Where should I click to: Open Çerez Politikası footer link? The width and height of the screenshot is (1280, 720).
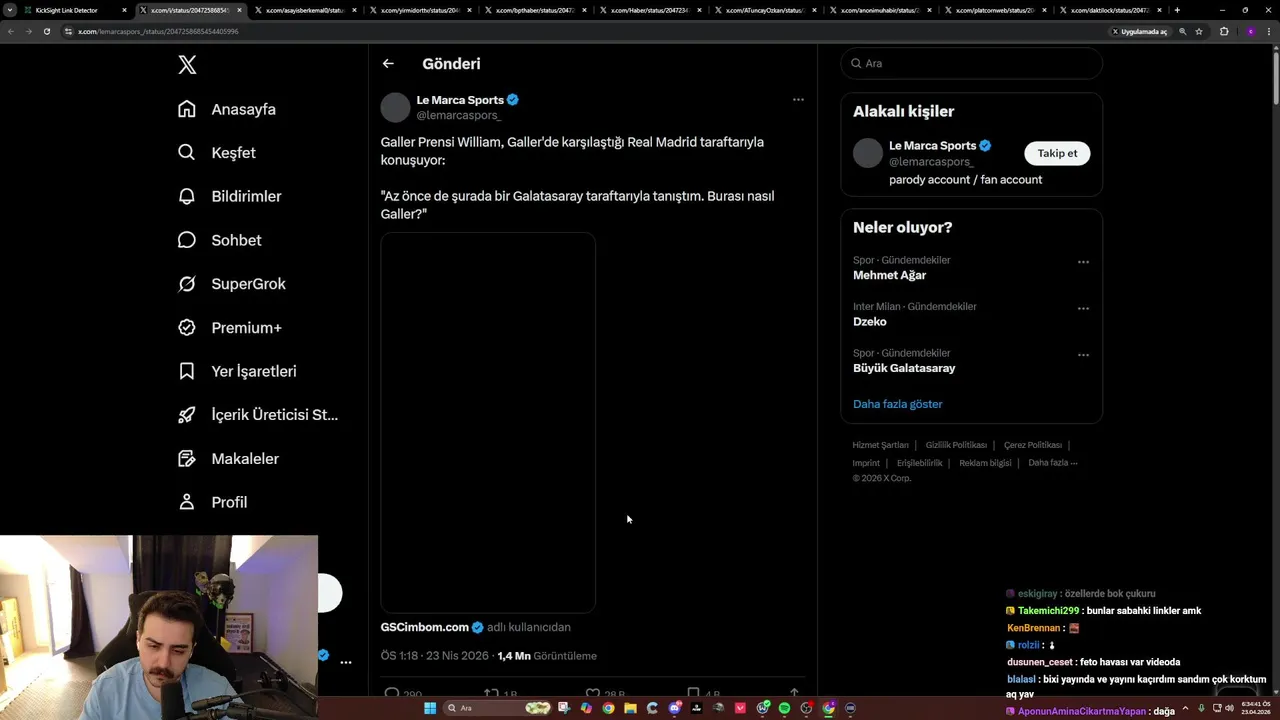[1033, 445]
